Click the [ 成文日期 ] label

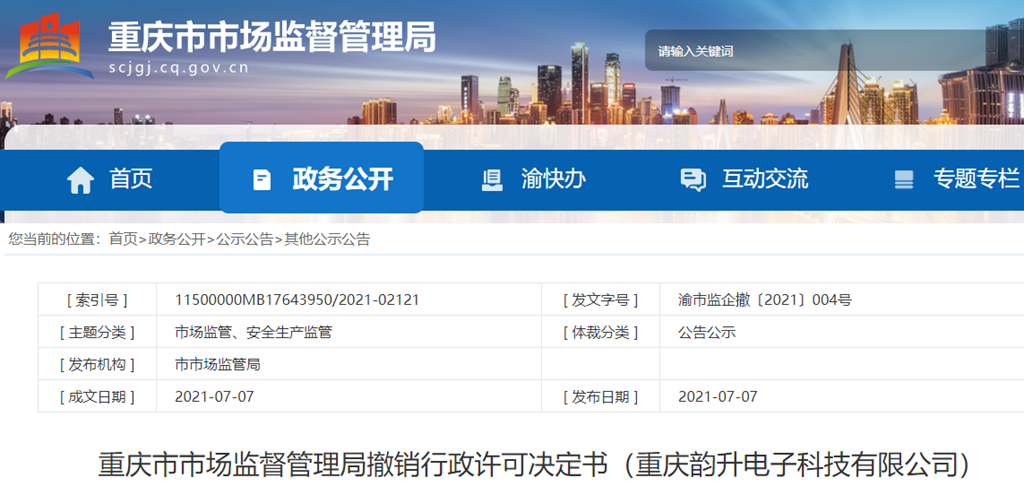click(x=97, y=396)
